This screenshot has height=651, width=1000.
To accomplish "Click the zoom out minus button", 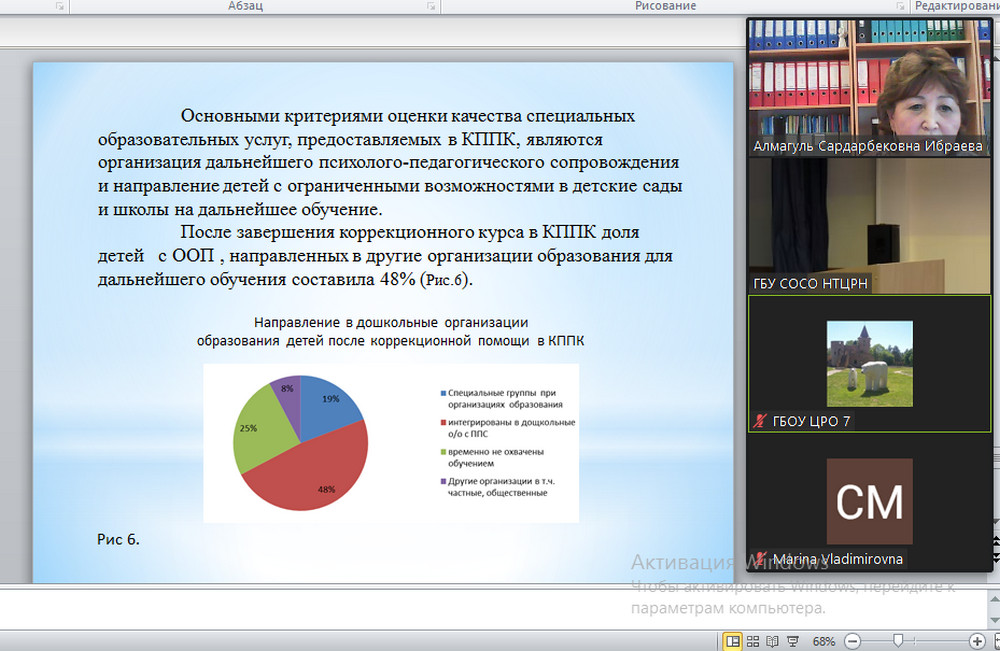I will click(x=852, y=641).
